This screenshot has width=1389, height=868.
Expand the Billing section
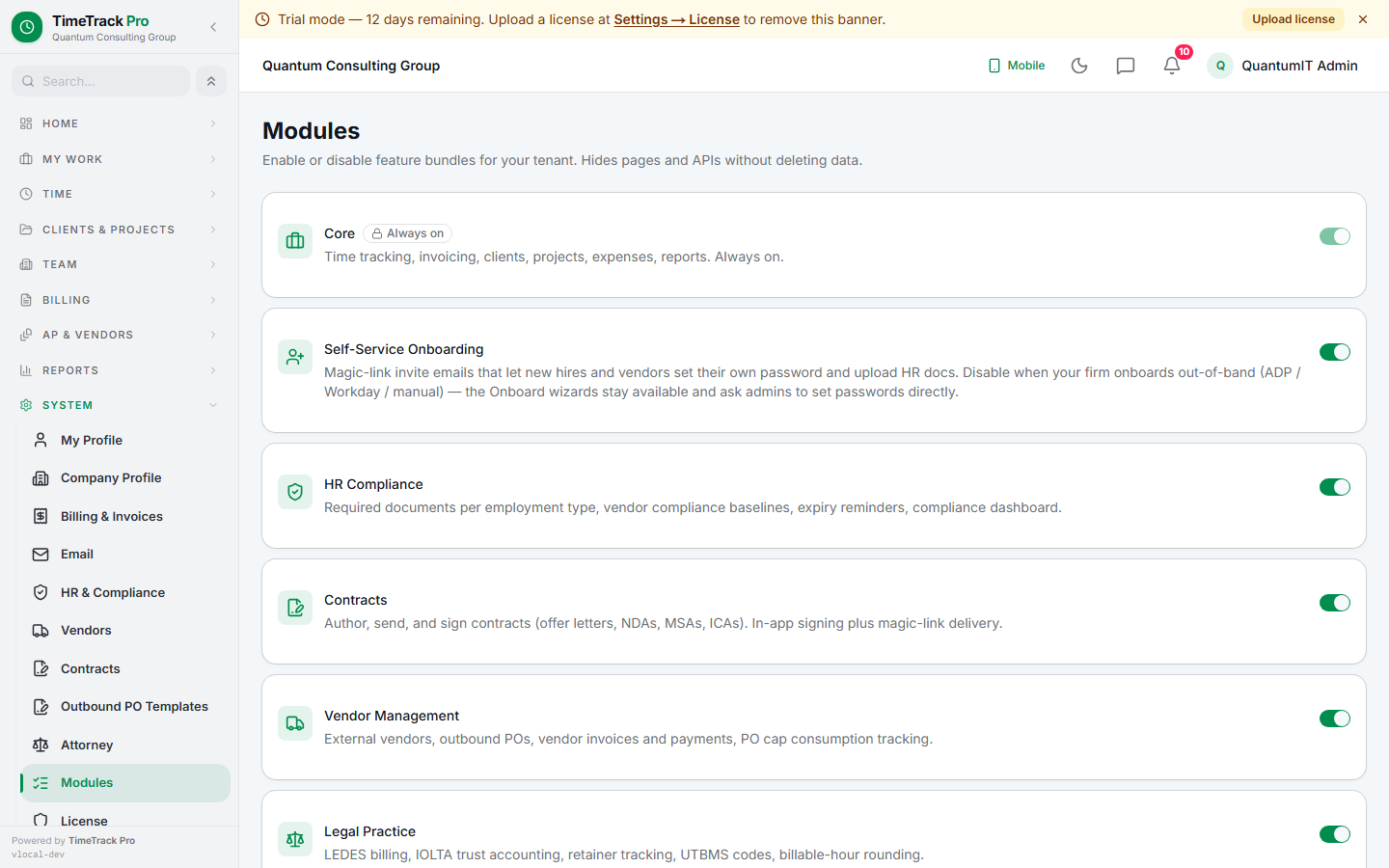pos(119,300)
